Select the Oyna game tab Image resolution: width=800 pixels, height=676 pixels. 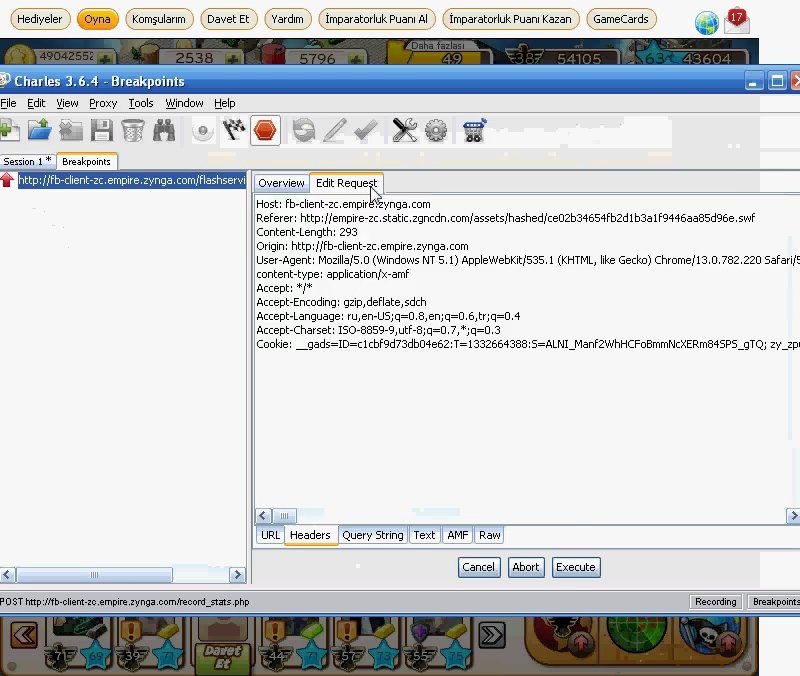point(97,19)
